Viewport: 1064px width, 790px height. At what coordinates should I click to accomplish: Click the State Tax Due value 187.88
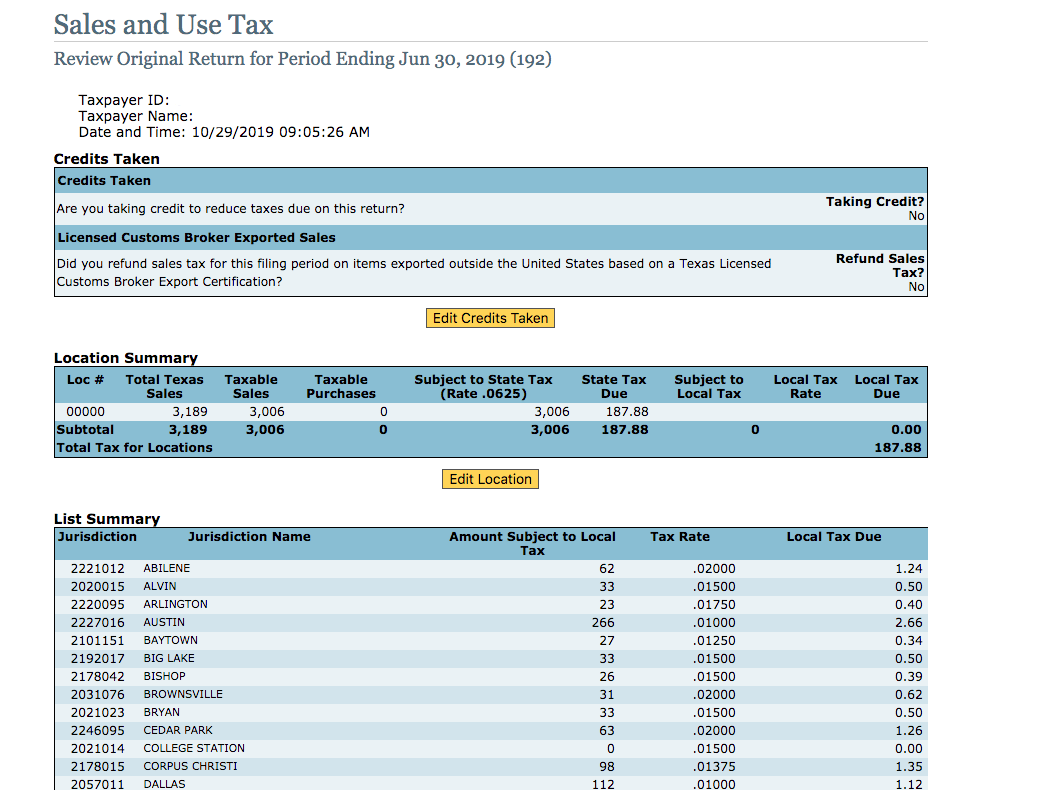pos(628,411)
